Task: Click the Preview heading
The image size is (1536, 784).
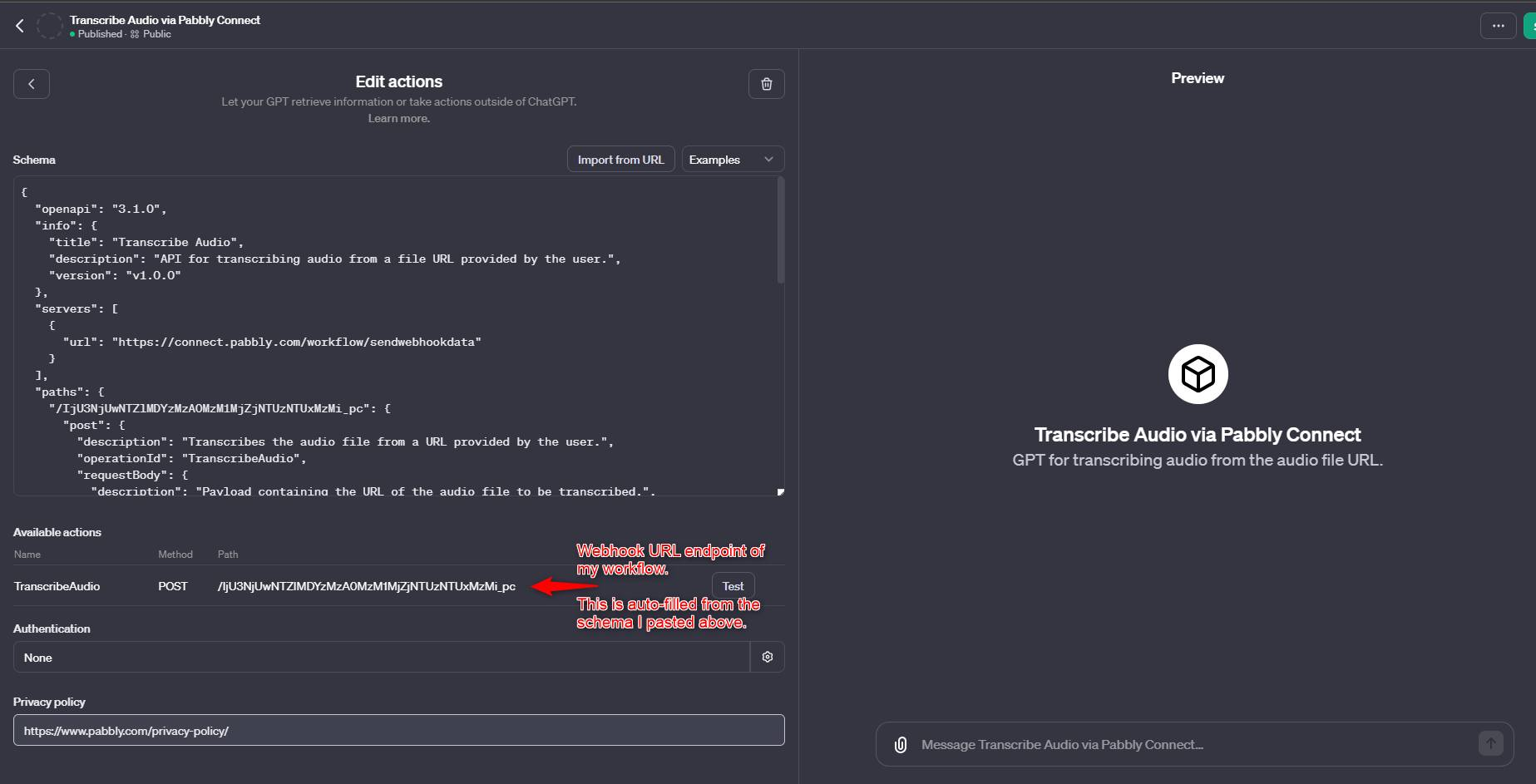Action: 1198,78
